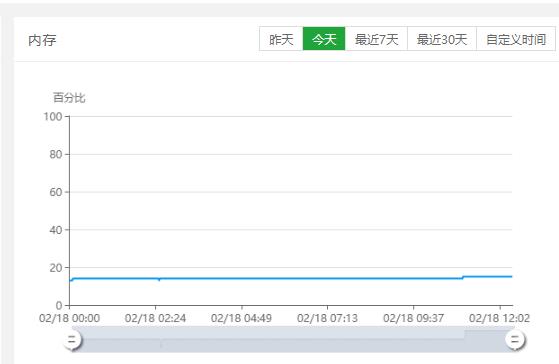This screenshot has height=364, width=559.
Task: Click the 内存 panel title
Action: pyautogui.click(x=42, y=40)
